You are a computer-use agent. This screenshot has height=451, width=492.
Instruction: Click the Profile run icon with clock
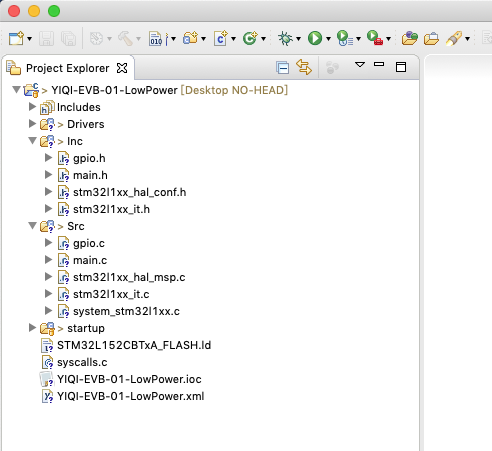(345, 38)
